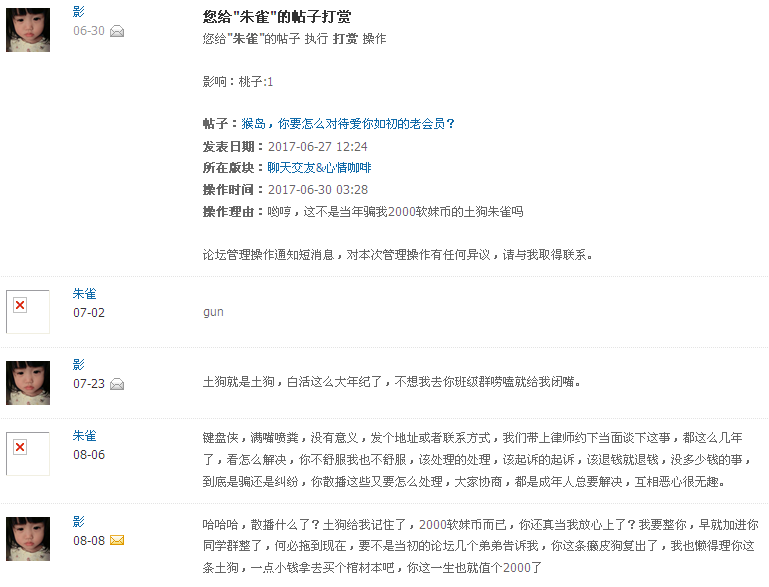This screenshot has height=587, width=769.
Task: Open the avatar thumbnail of 影 dated 06-30
Action: [28, 30]
